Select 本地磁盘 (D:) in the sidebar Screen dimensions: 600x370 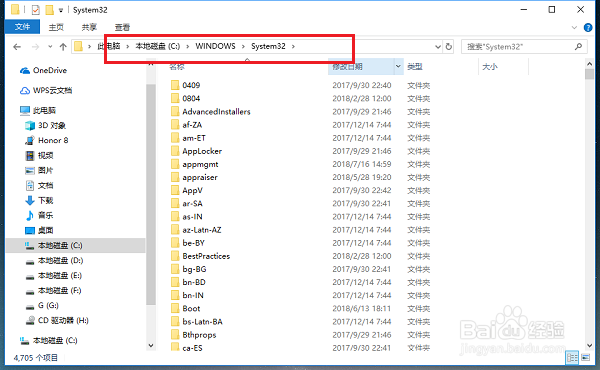pyautogui.click(x=54, y=261)
